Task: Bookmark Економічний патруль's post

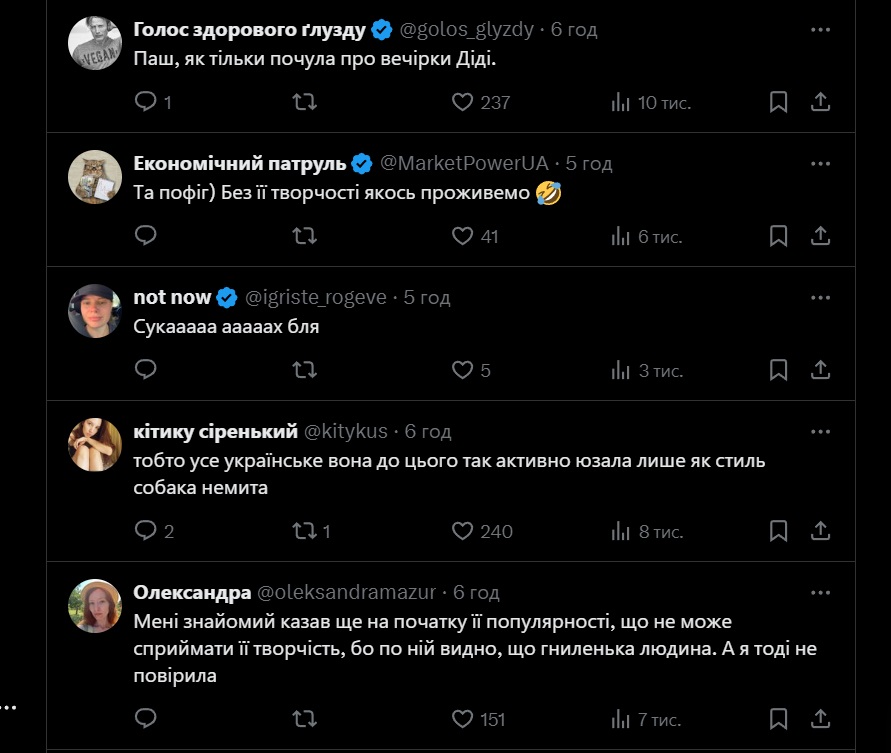Action: (779, 236)
